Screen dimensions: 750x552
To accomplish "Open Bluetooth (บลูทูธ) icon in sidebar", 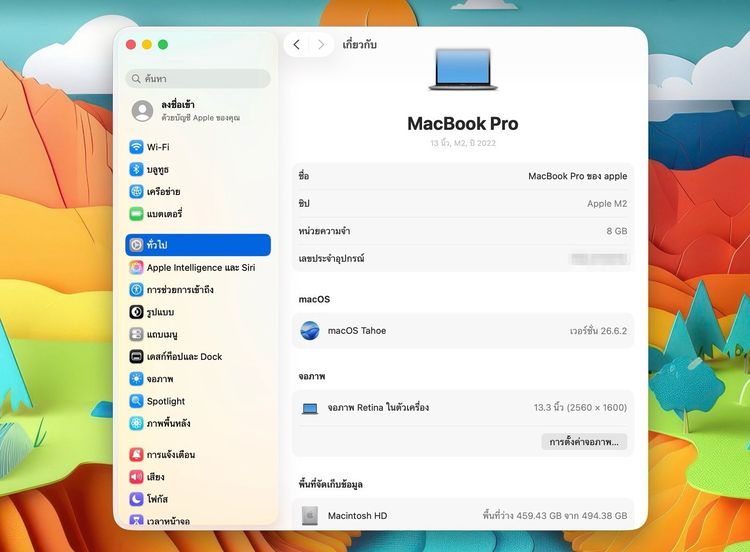I will [136, 169].
